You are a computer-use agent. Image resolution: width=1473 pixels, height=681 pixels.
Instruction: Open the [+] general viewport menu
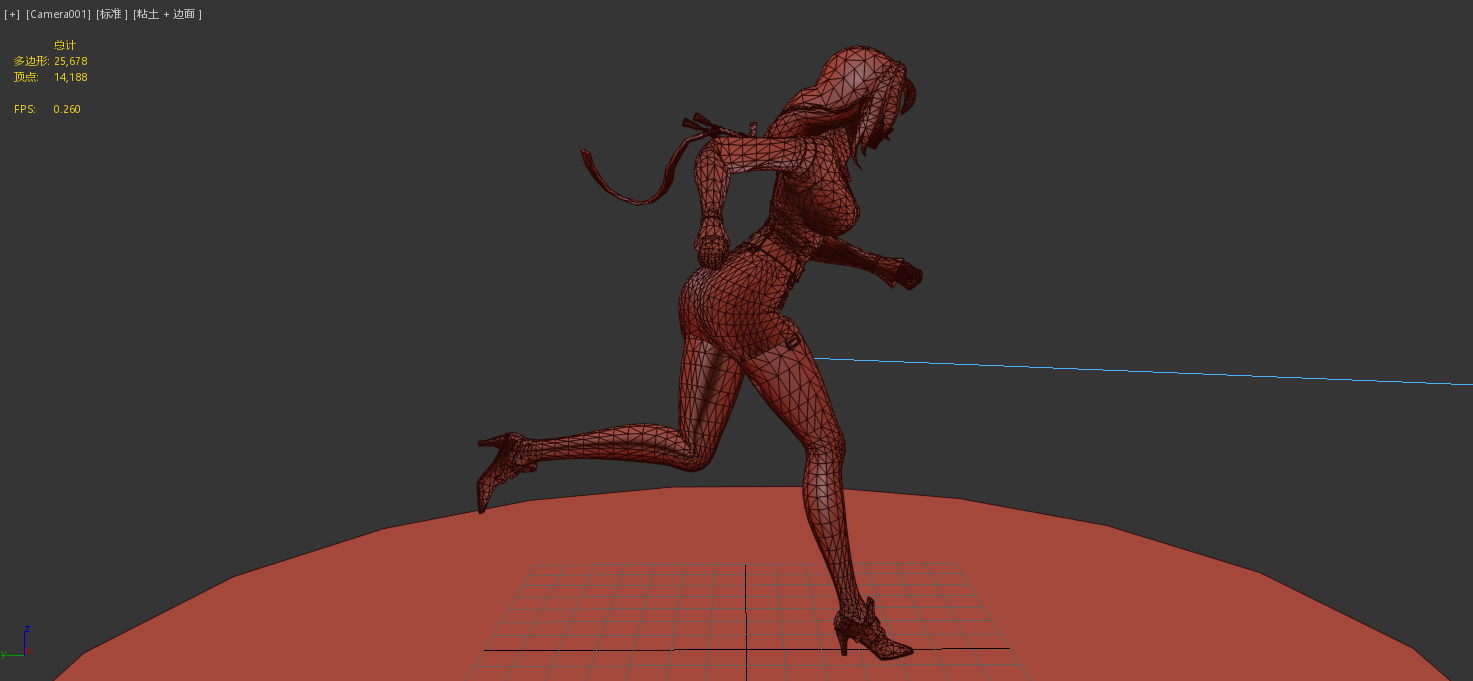click(x=12, y=14)
